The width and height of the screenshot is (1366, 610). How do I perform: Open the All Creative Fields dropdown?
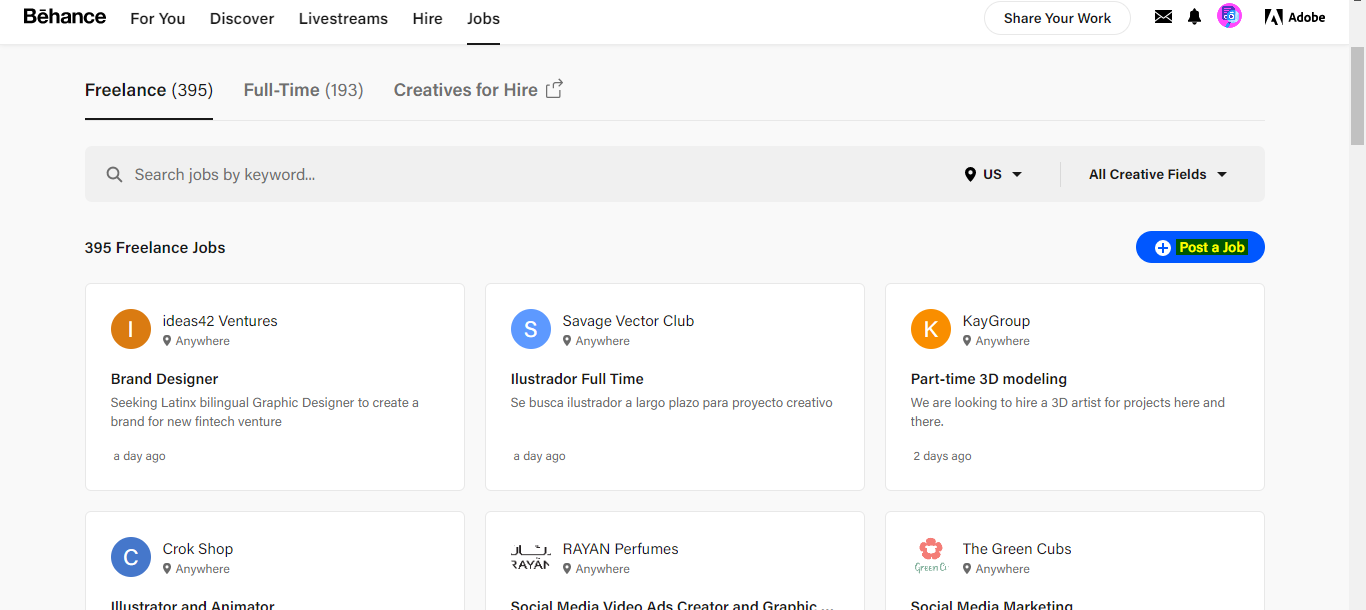pyautogui.click(x=1158, y=174)
